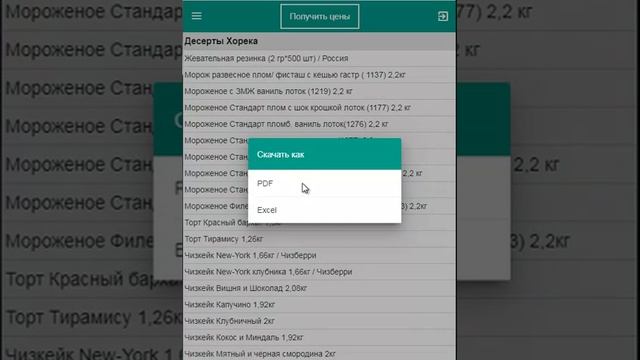Click the 'Скачать как' dialog title
Image resolution: width=640 pixels, height=360 pixels.
click(280, 155)
